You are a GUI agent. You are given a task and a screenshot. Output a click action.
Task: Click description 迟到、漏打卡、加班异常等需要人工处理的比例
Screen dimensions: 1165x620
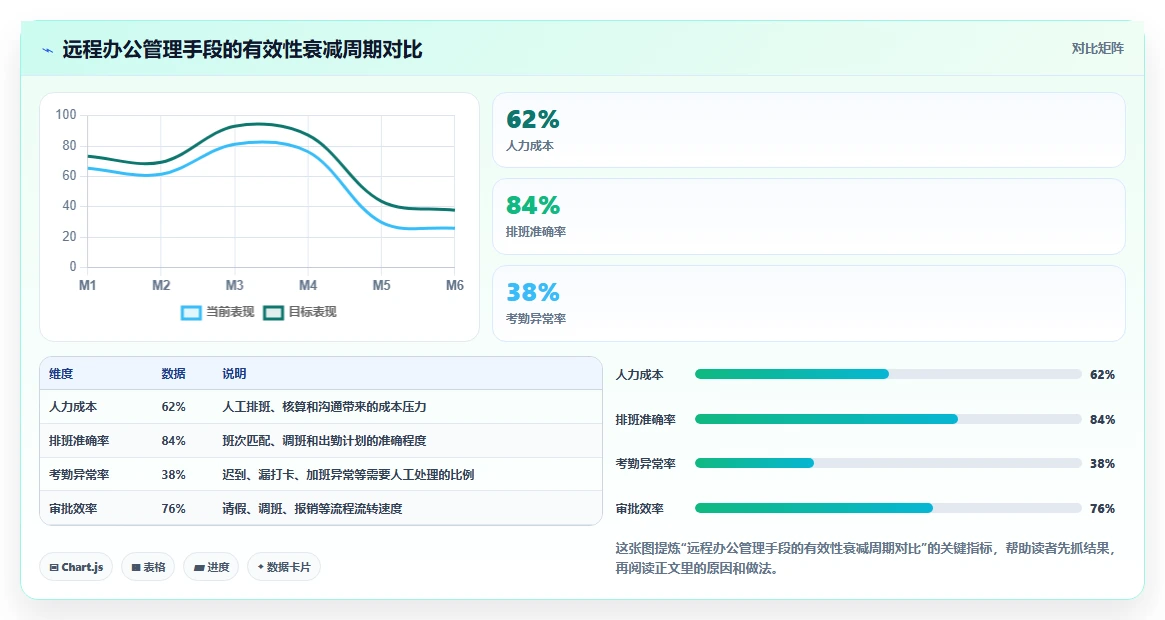click(348, 475)
